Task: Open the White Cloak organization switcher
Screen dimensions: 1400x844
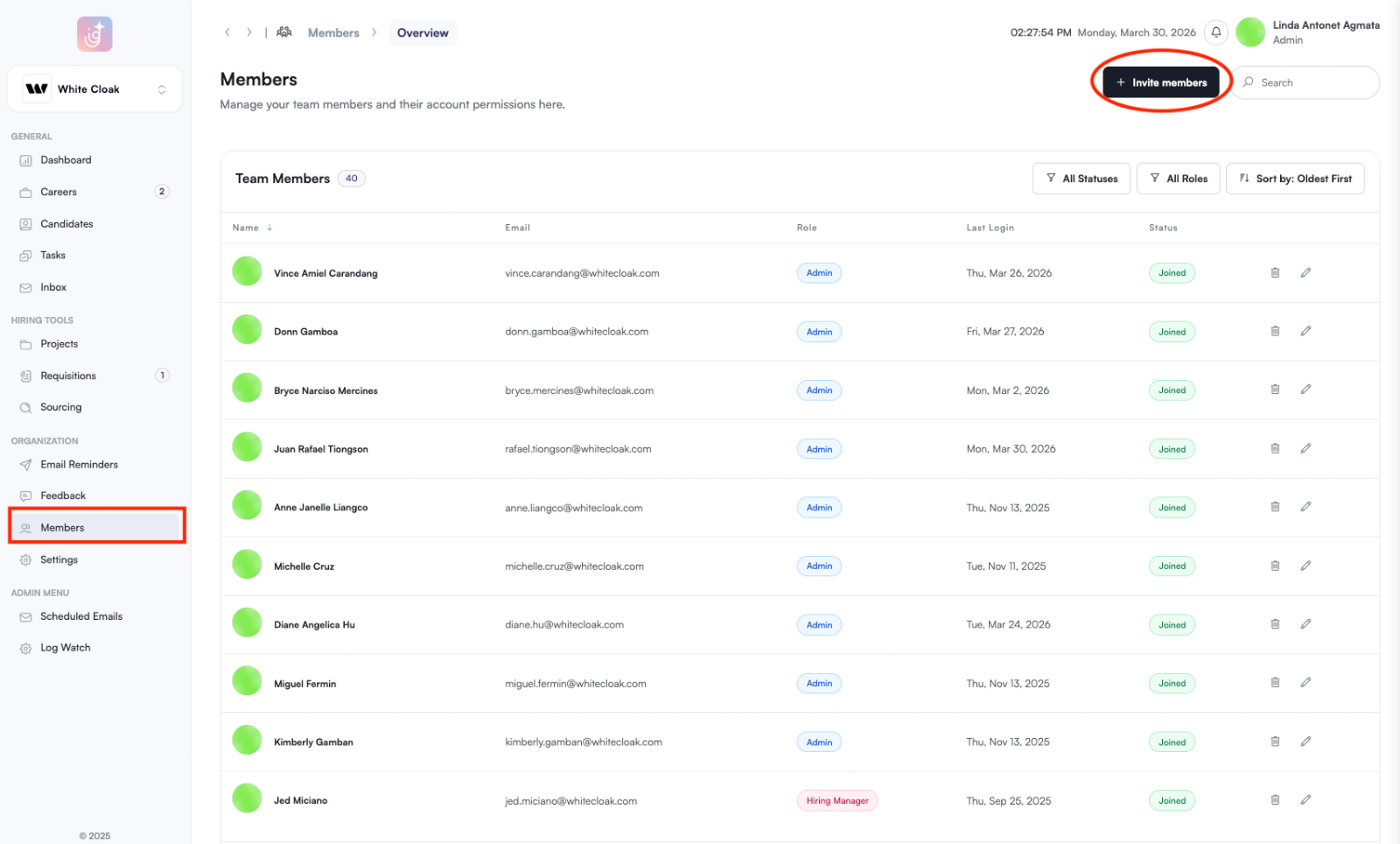Action: tap(94, 89)
